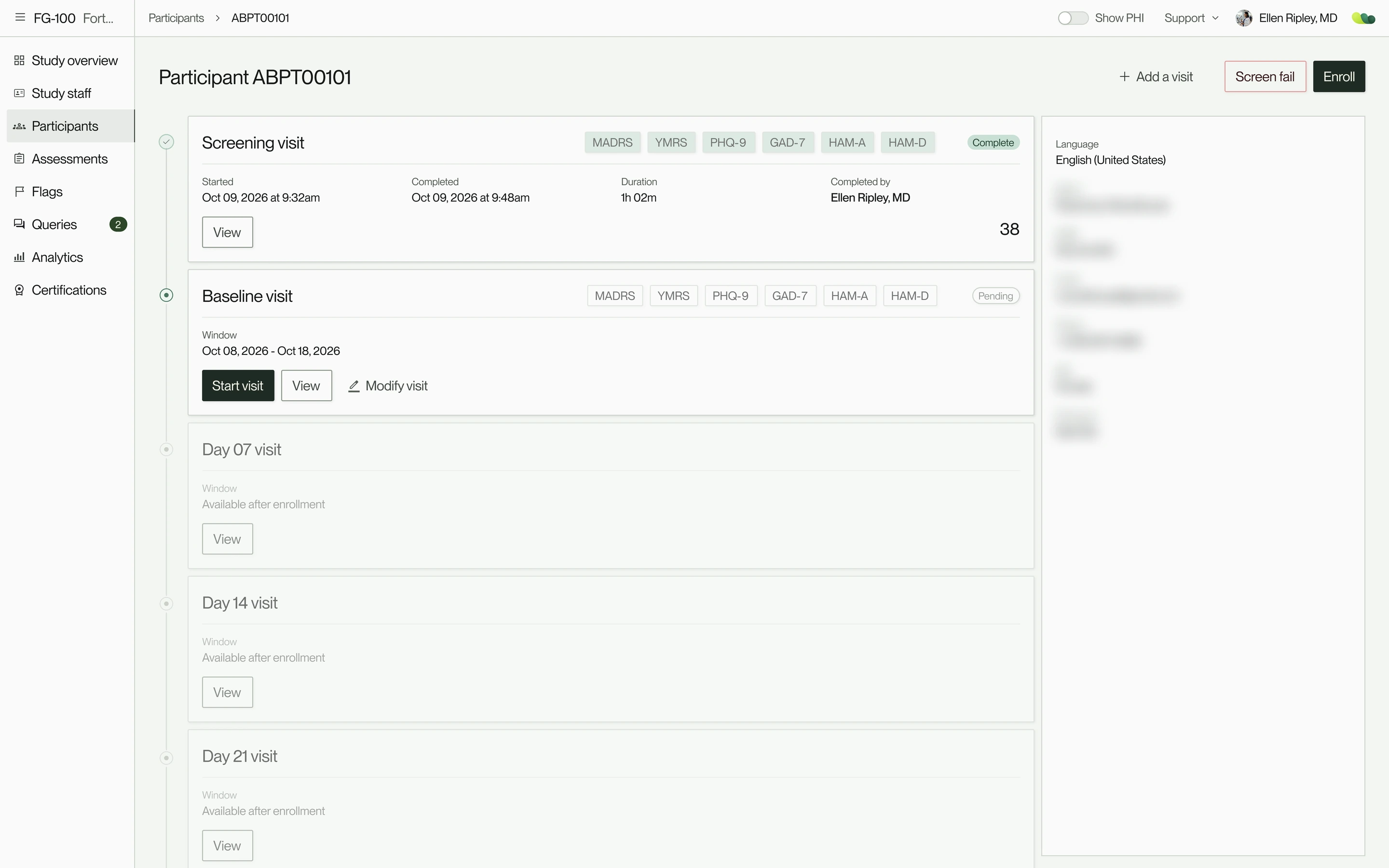Click English (United States) language value
The height and width of the screenshot is (868, 1389).
pyautogui.click(x=1110, y=160)
